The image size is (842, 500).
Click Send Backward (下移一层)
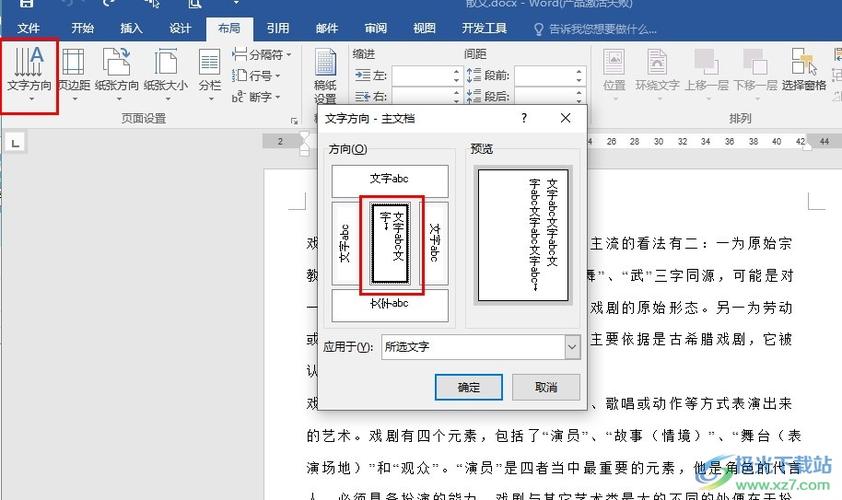756,74
